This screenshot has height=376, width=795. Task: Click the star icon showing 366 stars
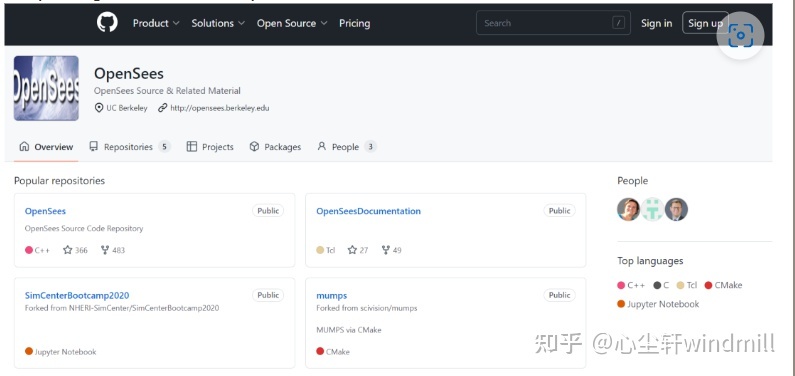(x=68, y=250)
